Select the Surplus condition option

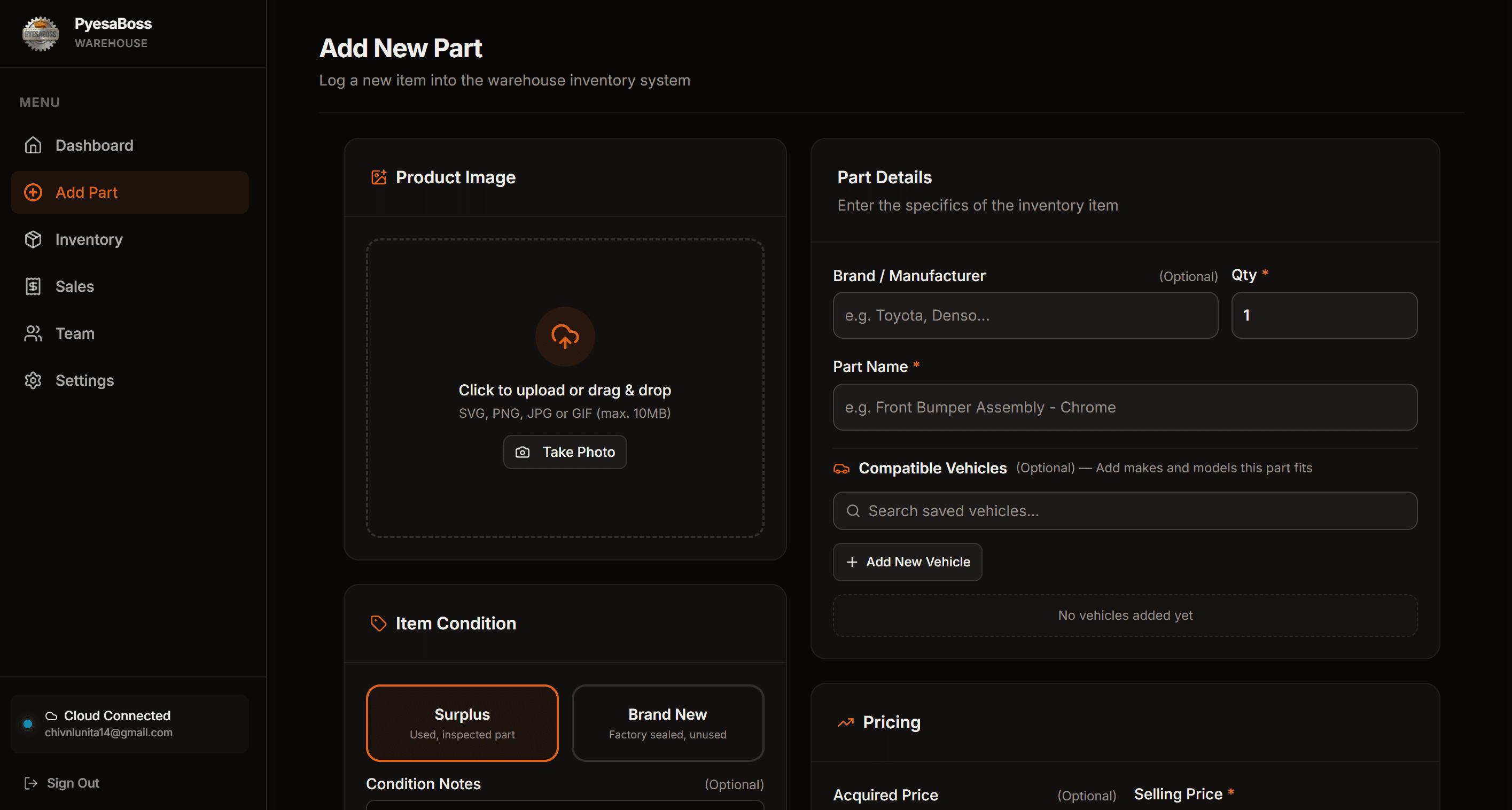(462, 723)
